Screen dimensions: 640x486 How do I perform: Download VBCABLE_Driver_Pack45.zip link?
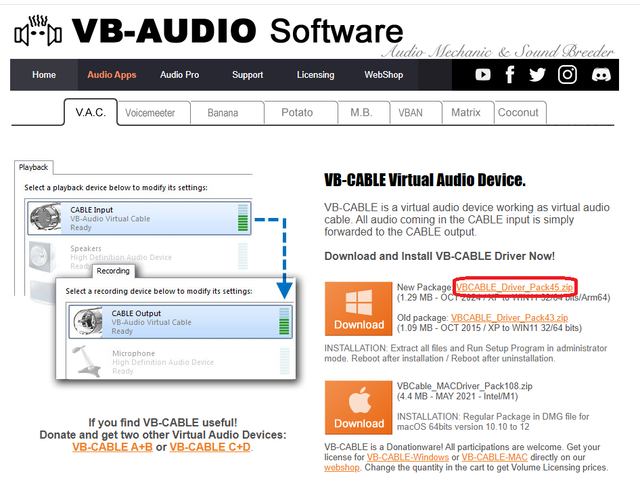(x=514, y=287)
